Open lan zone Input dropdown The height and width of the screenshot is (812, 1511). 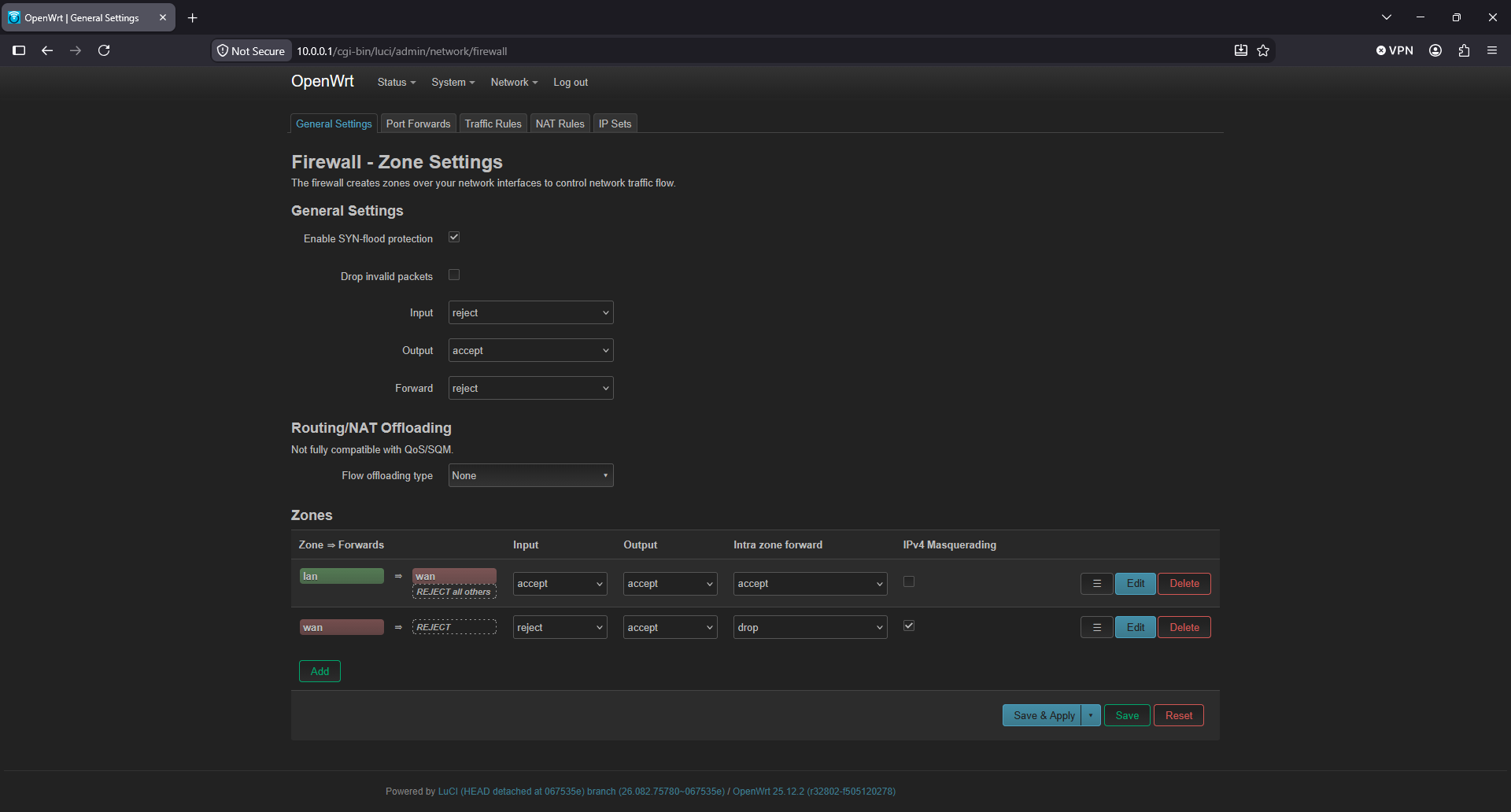(x=560, y=584)
